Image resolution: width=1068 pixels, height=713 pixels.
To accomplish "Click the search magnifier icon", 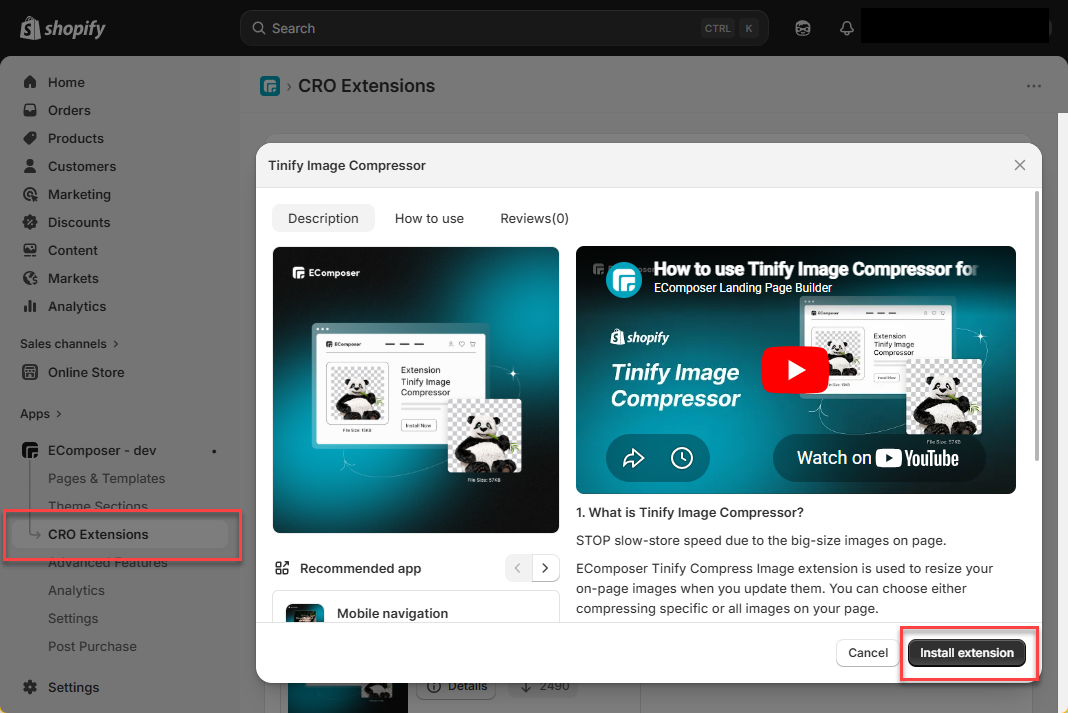I will (259, 28).
